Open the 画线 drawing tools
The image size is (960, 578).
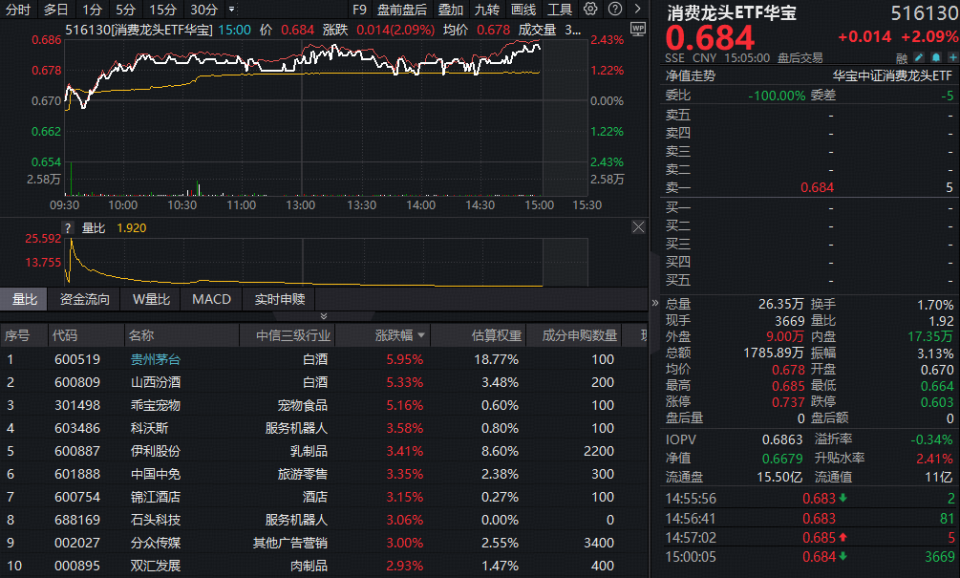click(523, 9)
